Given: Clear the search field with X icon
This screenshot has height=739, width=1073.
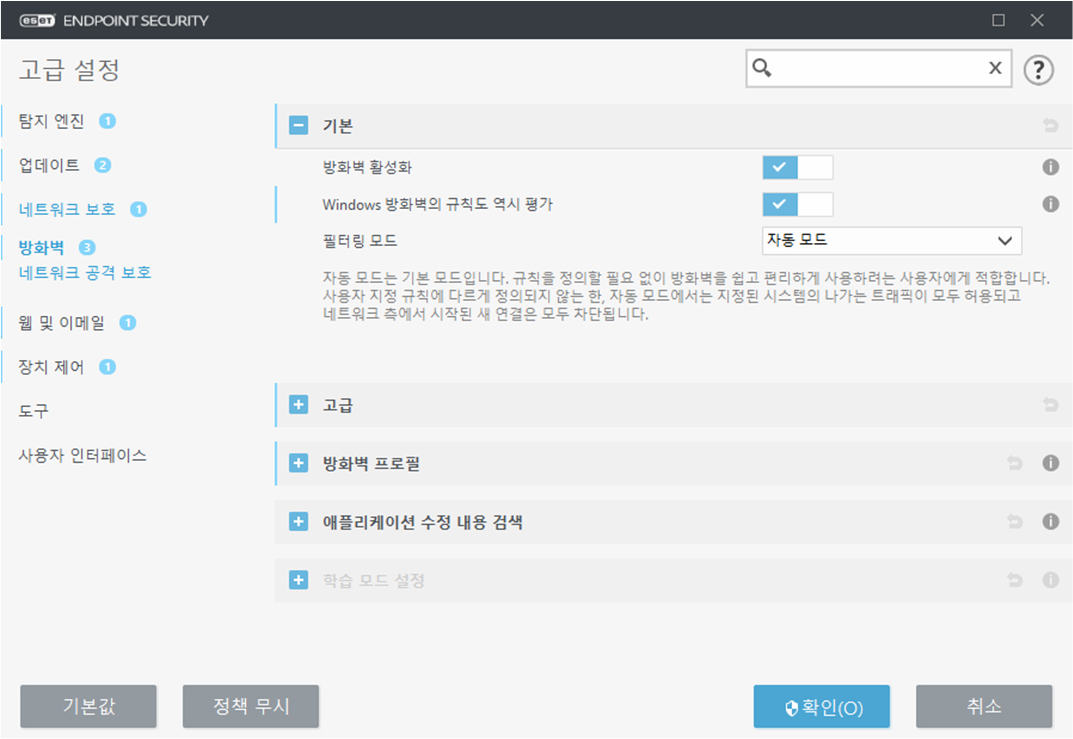Looking at the screenshot, I should point(995,68).
